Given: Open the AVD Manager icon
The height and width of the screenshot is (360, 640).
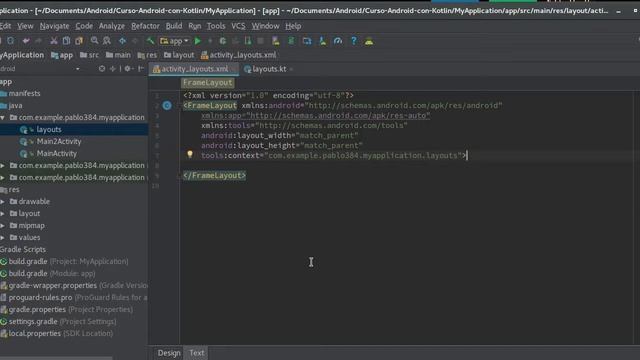Looking at the screenshot, I should click(x=276, y=41).
